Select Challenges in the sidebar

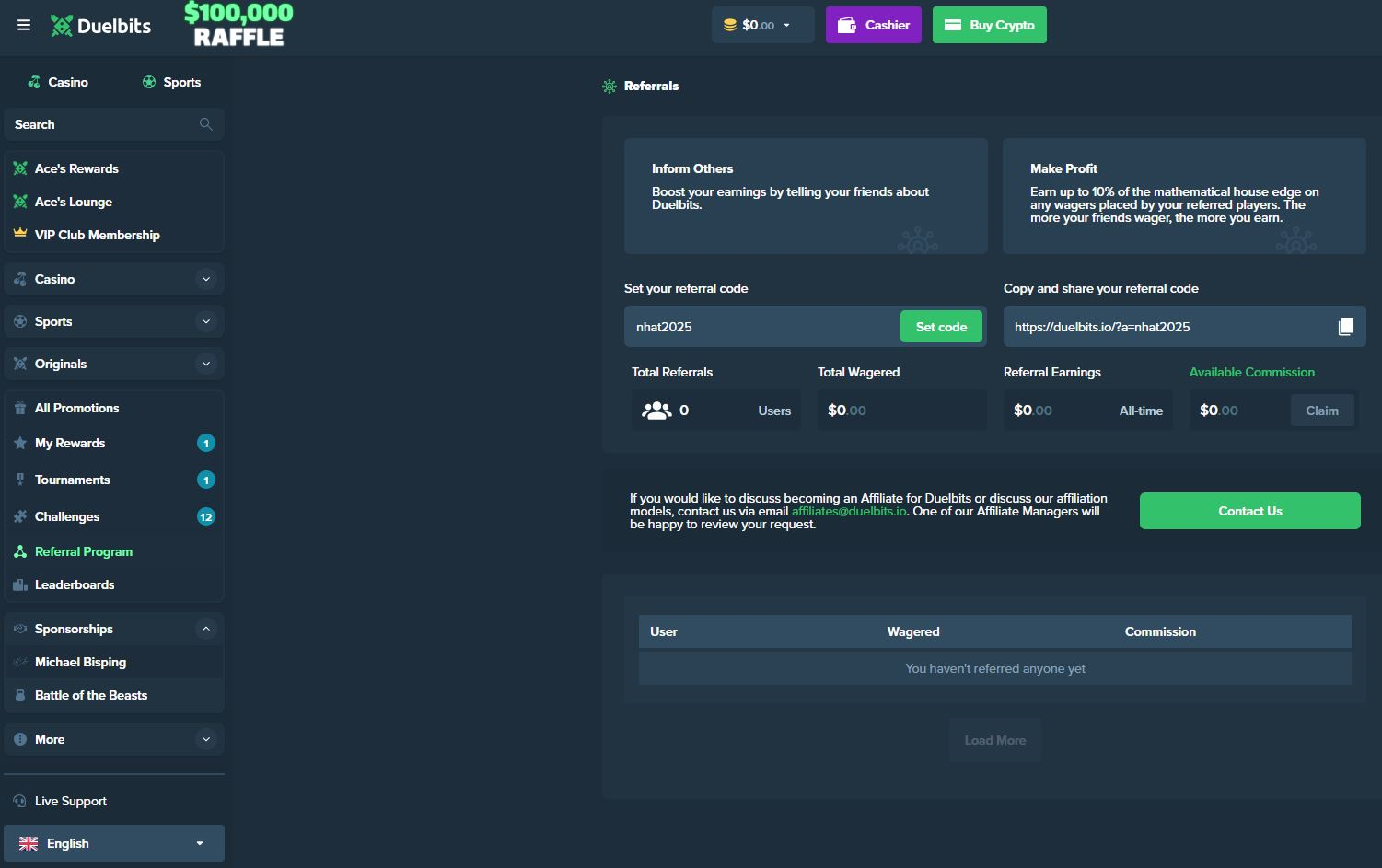point(67,516)
